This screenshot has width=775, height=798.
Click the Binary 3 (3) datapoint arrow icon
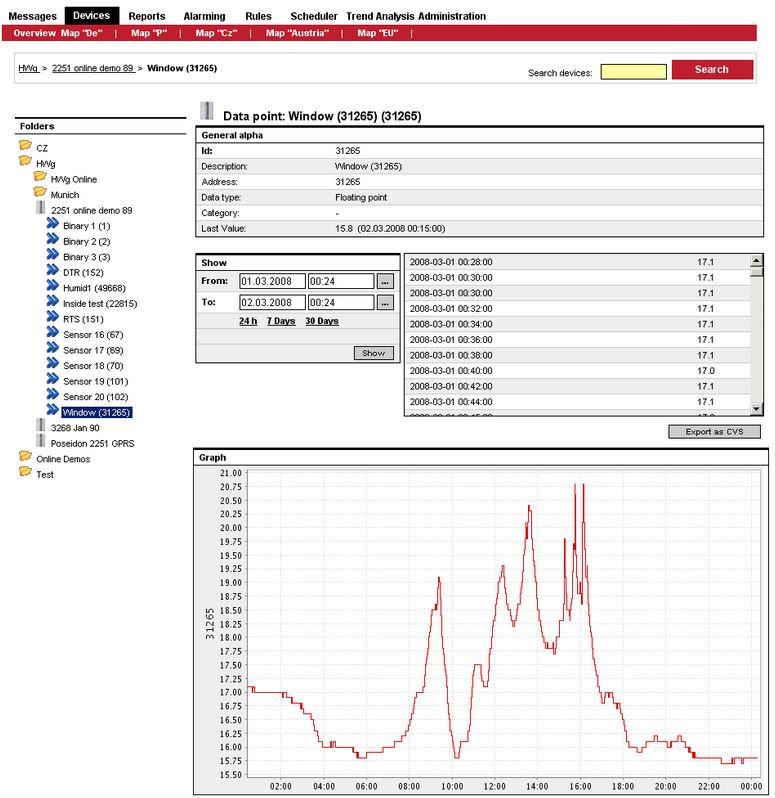point(52,254)
